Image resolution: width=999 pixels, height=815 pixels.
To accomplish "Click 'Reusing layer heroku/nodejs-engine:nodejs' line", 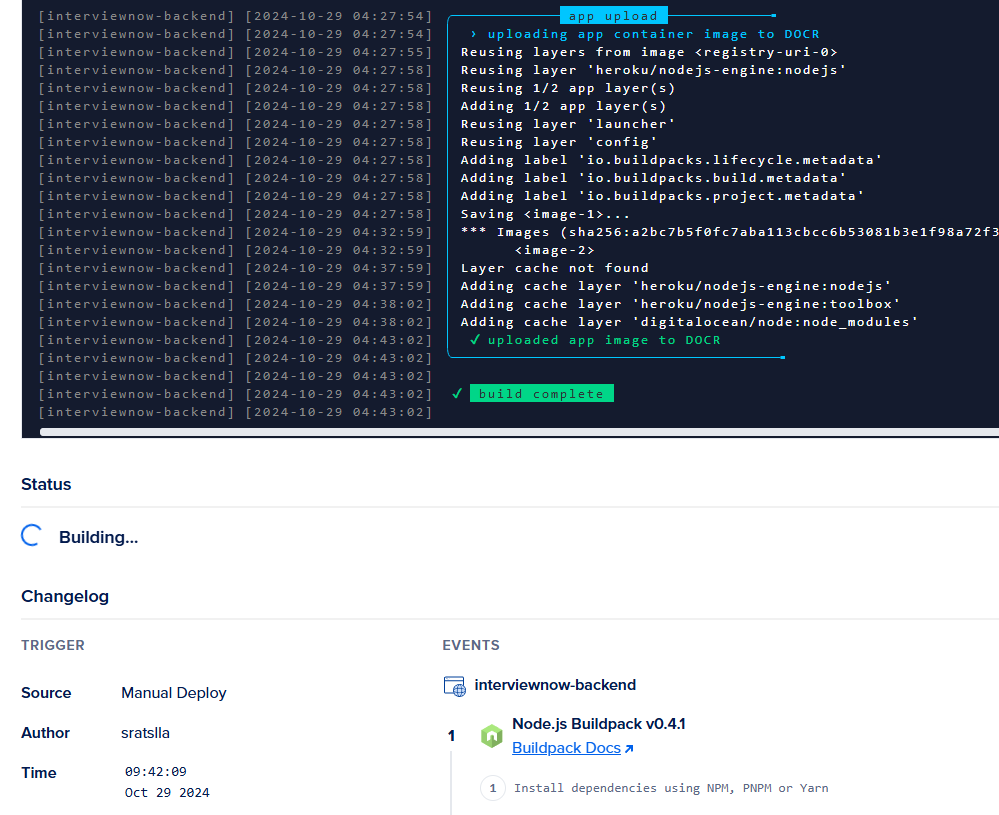I will click(653, 70).
